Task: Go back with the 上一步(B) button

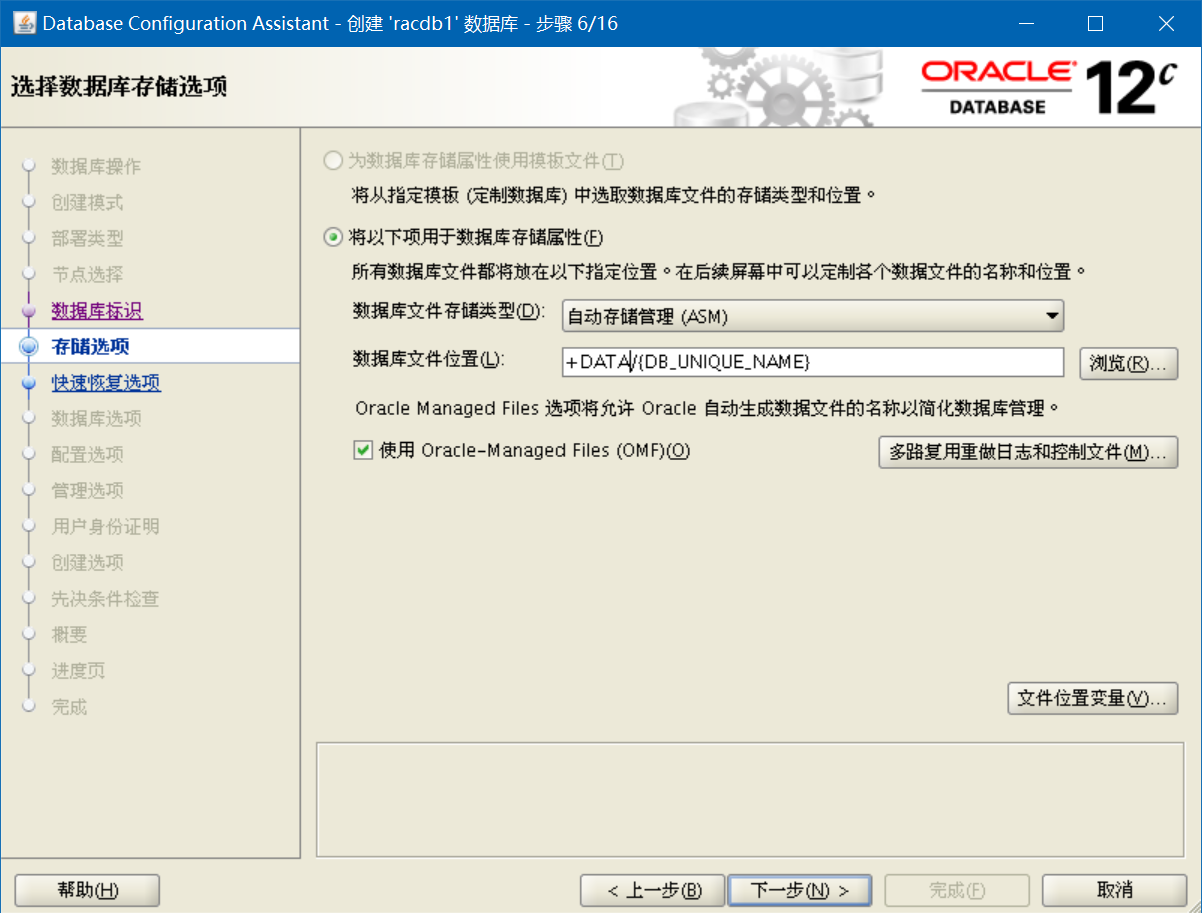Action: (653, 890)
